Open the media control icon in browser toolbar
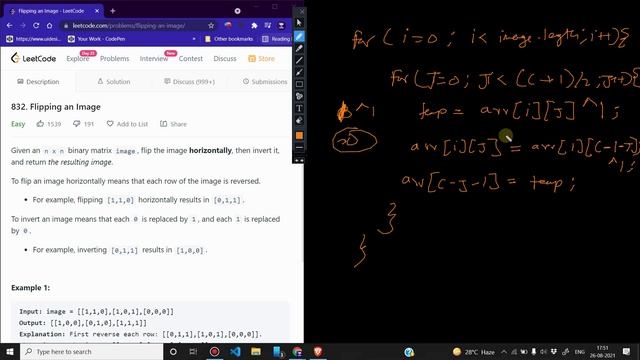 coord(268,25)
